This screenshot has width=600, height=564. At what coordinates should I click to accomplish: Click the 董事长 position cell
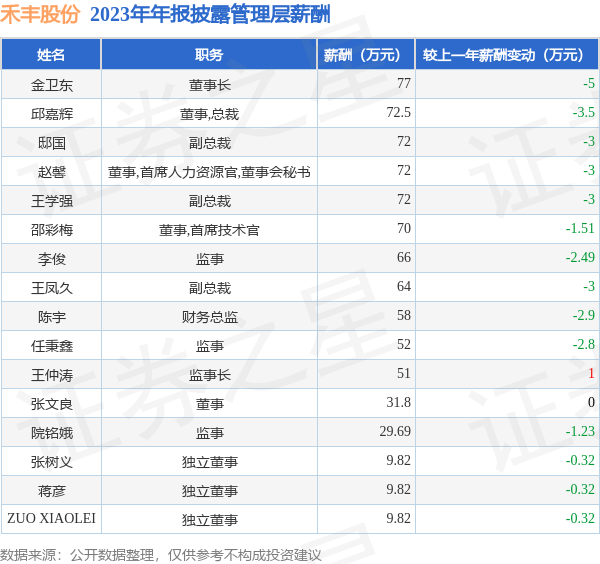210,85
